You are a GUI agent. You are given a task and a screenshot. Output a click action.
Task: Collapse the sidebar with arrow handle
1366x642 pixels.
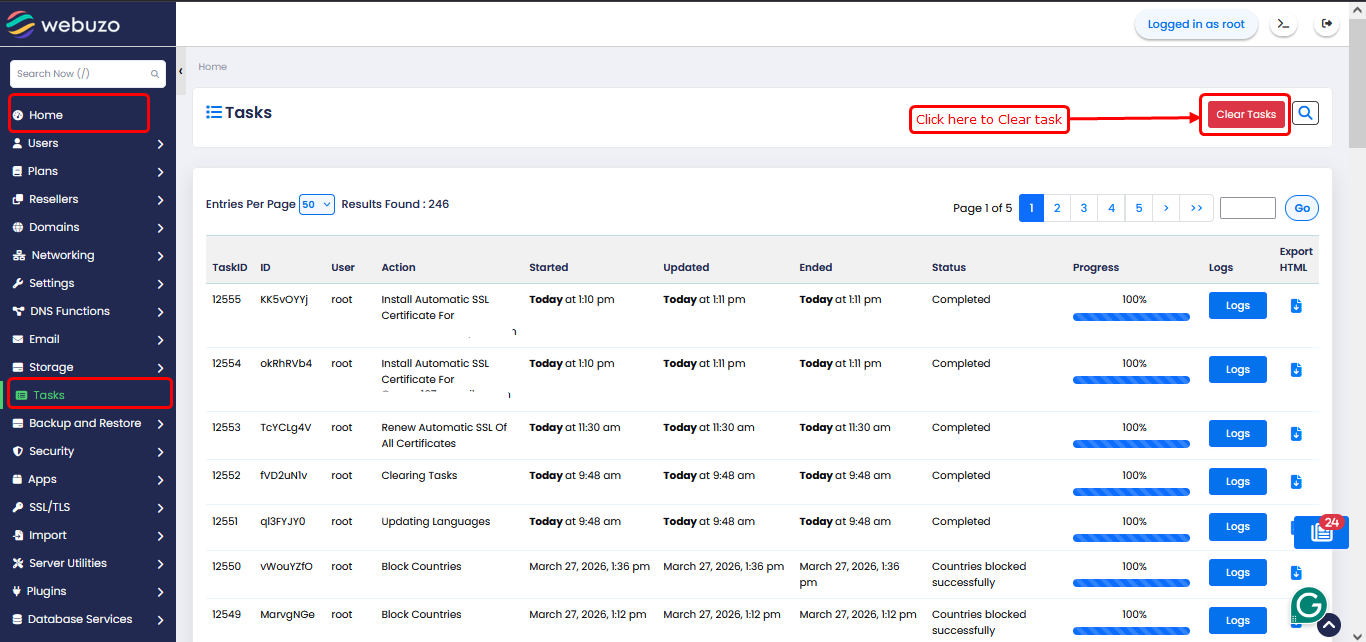(181, 72)
